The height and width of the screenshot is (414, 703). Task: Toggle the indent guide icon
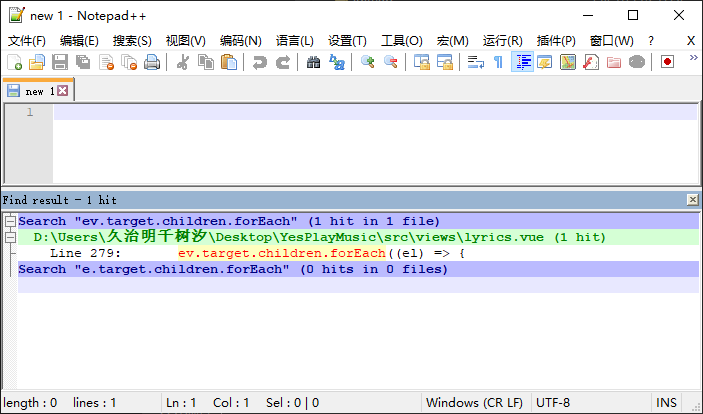[x=522, y=62]
